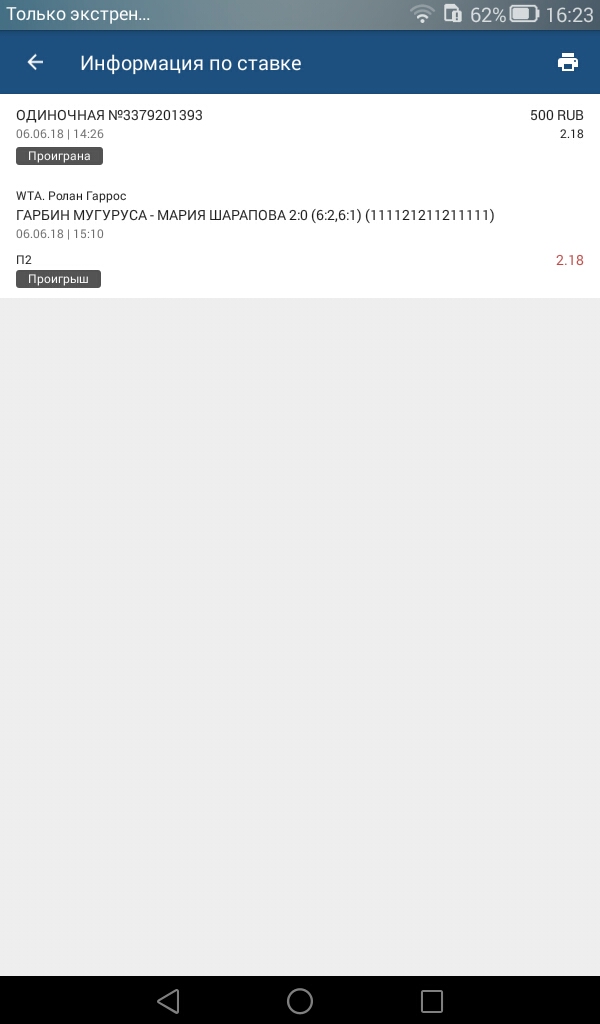
Task: Tap the battery icon in status bar
Action: click(x=524, y=14)
